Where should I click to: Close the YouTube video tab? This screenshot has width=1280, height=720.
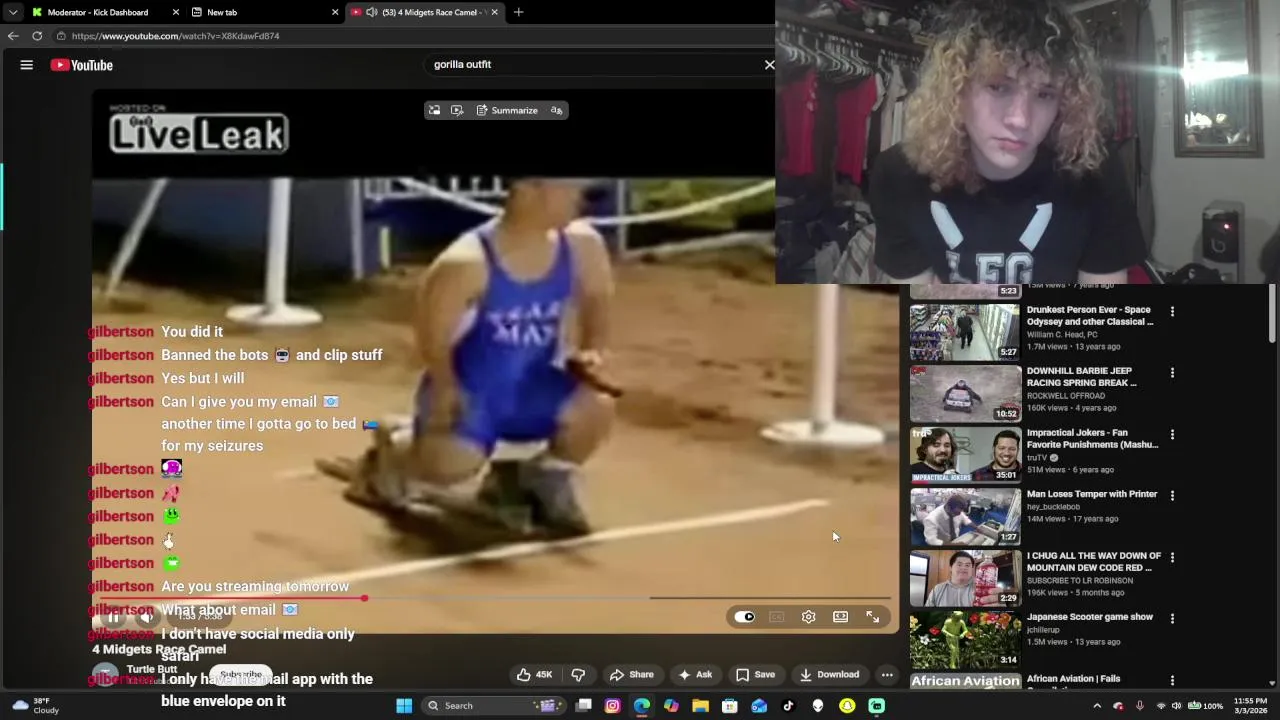click(494, 12)
